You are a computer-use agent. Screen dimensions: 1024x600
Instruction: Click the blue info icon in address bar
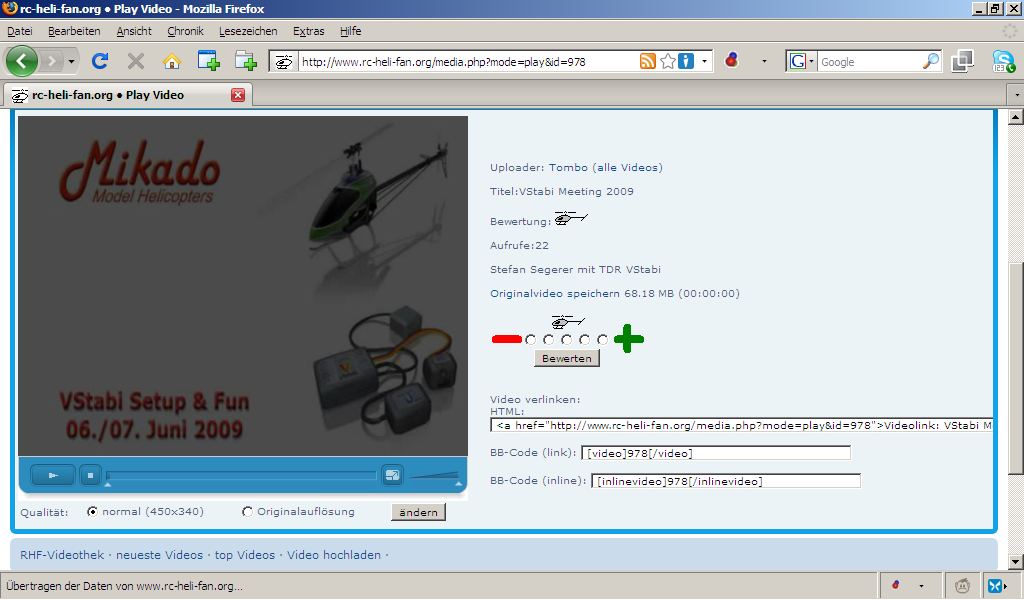click(x=686, y=61)
